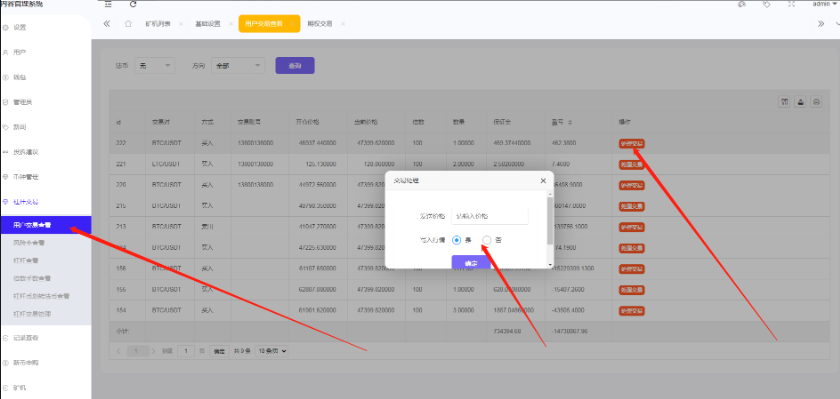Click the print icon above the table
The image size is (840, 399).
point(816,102)
